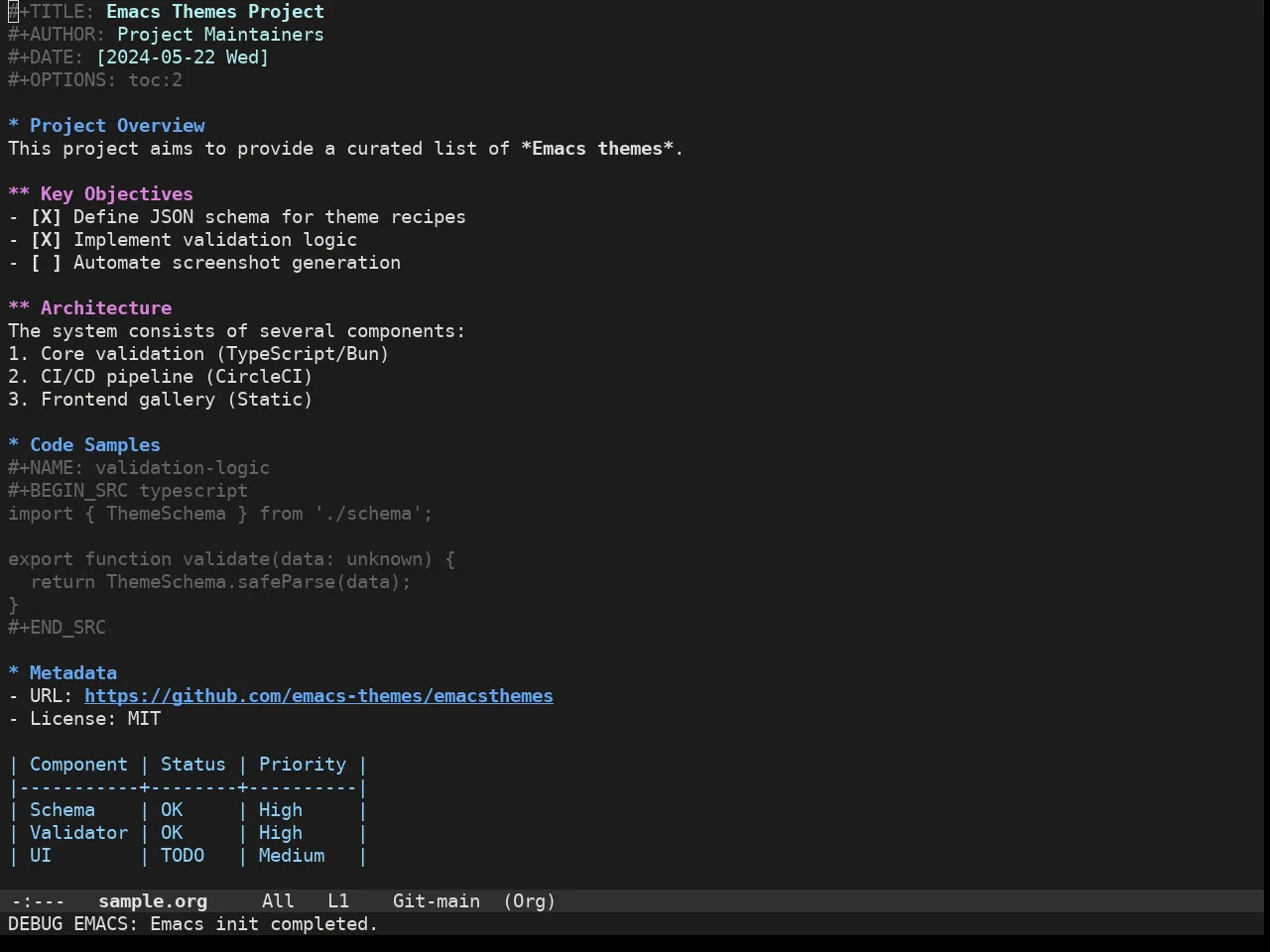Click the All position indicator in mode line

click(x=278, y=901)
